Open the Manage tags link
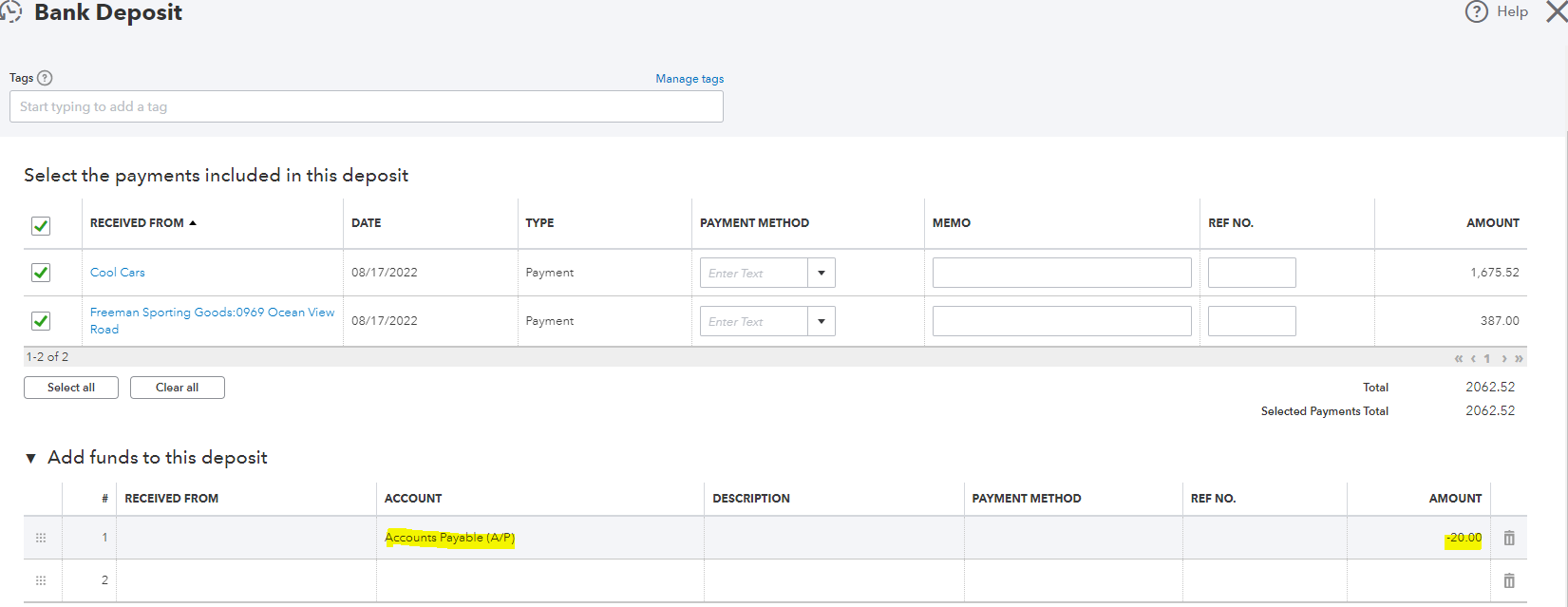The height and width of the screenshot is (607, 1568). click(x=690, y=79)
